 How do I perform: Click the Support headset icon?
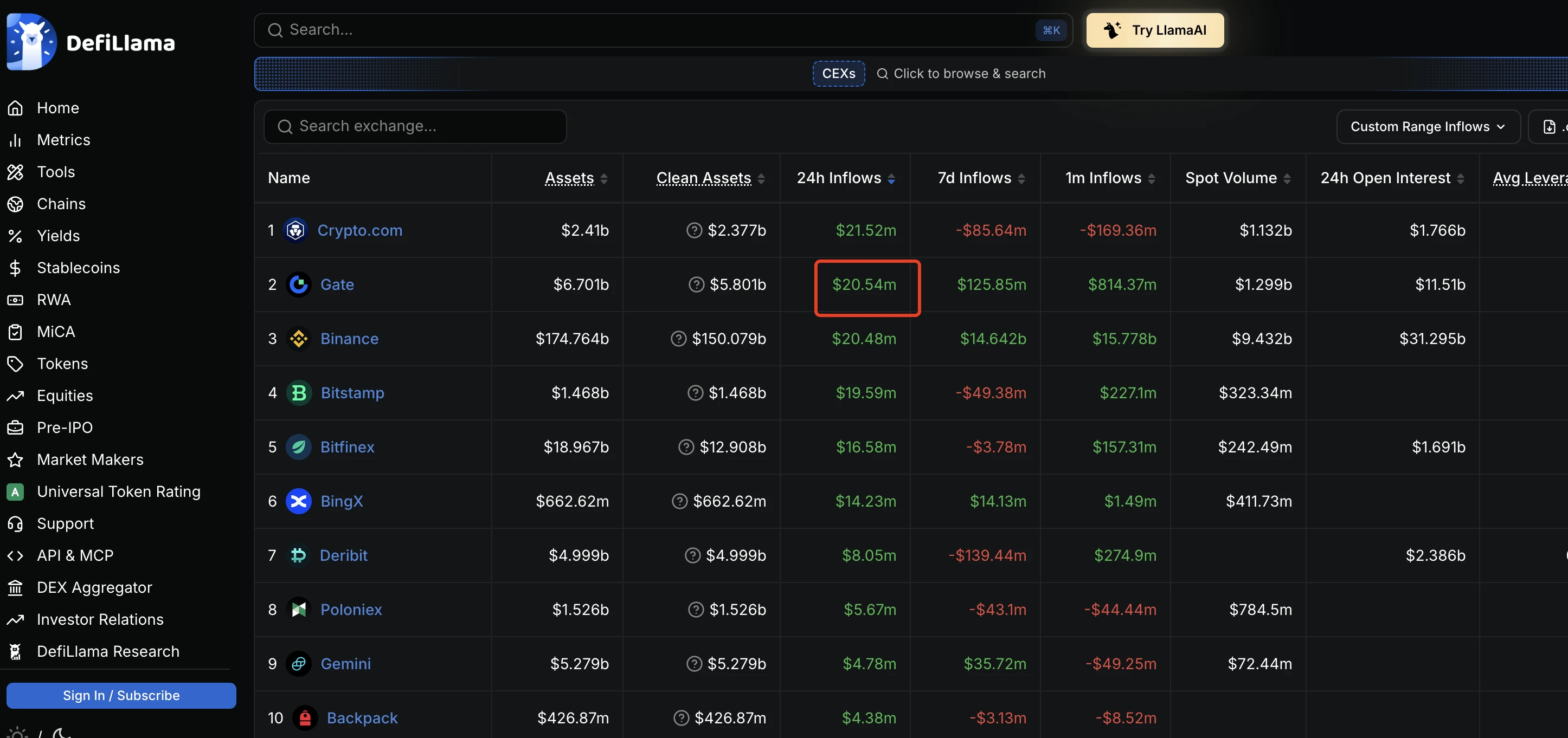[15, 524]
